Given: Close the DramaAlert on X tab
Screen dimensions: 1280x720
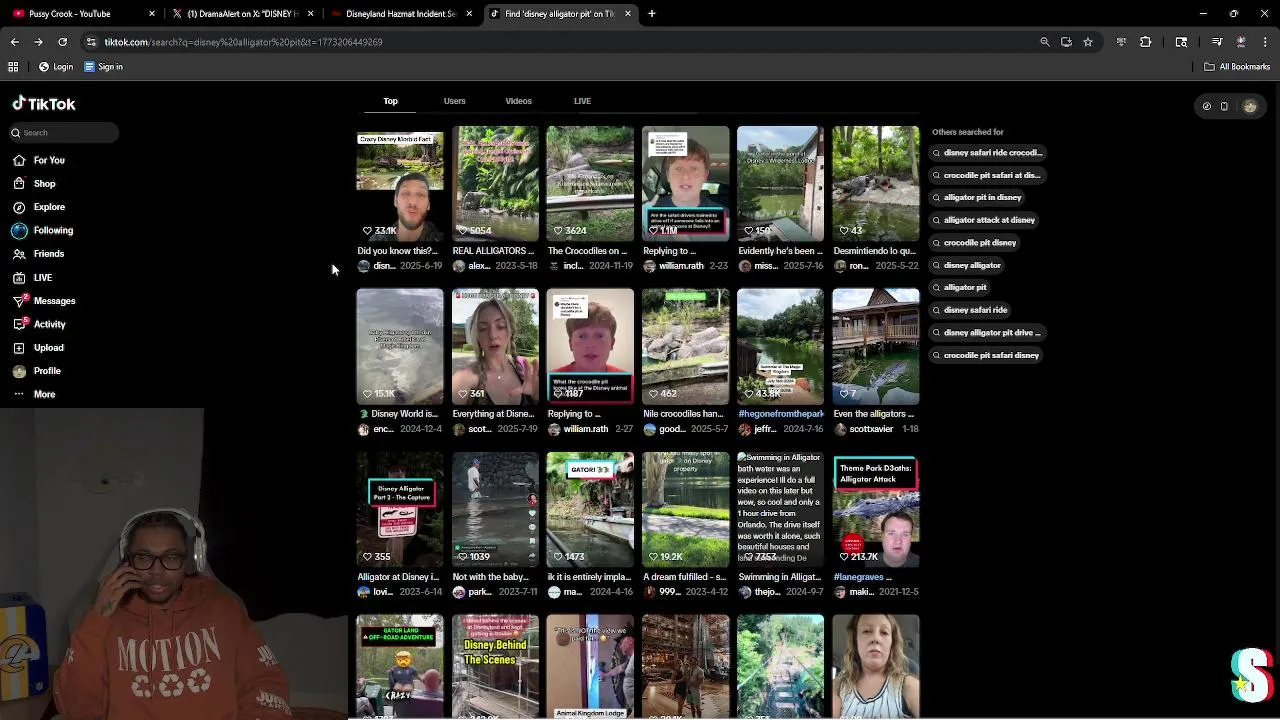Looking at the screenshot, I should [311, 14].
